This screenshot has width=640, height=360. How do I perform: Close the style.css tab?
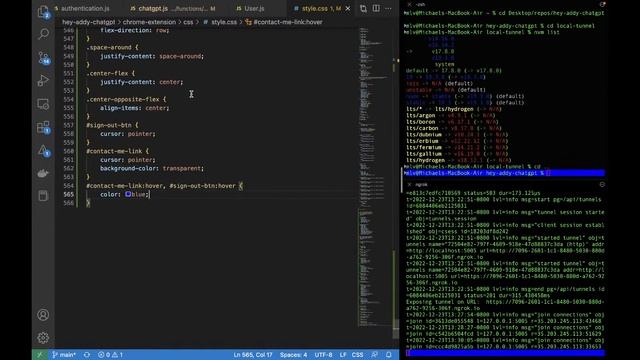point(348,9)
